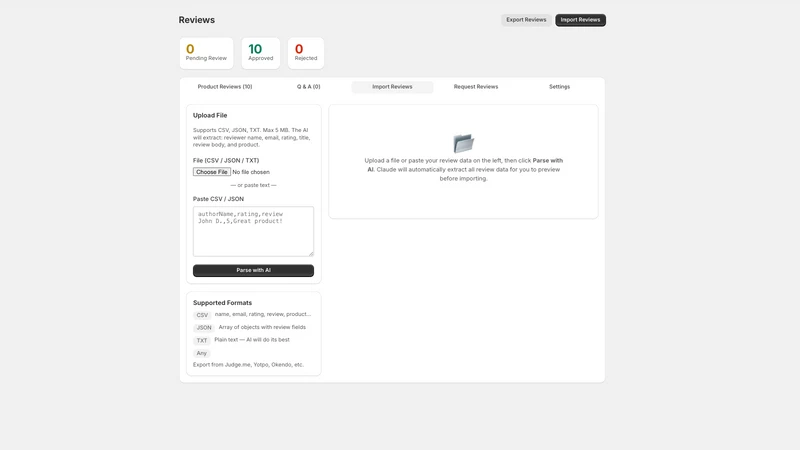Click the dark Import Reviews button at top
The height and width of the screenshot is (450, 800).
(580, 20)
